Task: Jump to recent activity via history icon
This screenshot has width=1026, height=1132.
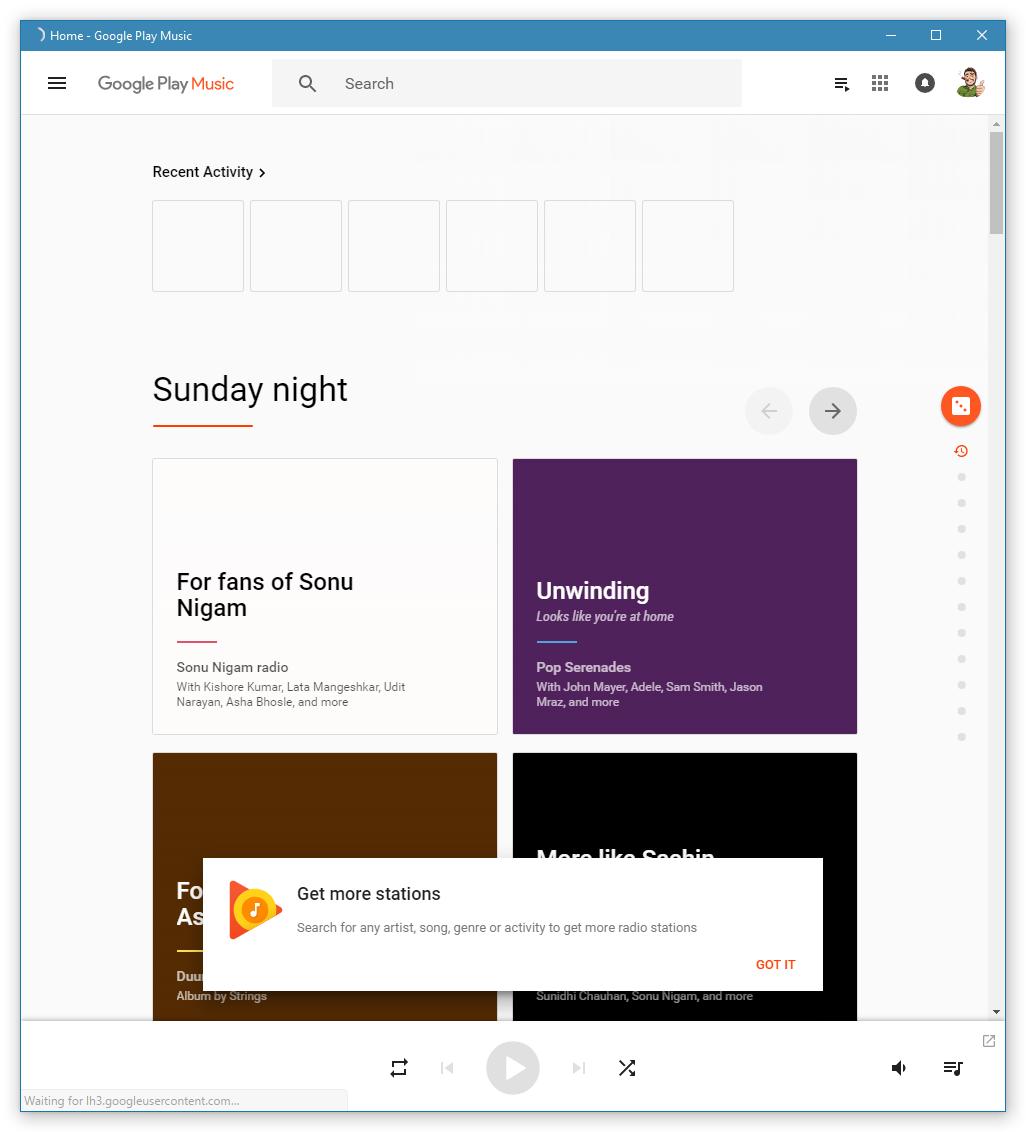Action: click(x=961, y=451)
